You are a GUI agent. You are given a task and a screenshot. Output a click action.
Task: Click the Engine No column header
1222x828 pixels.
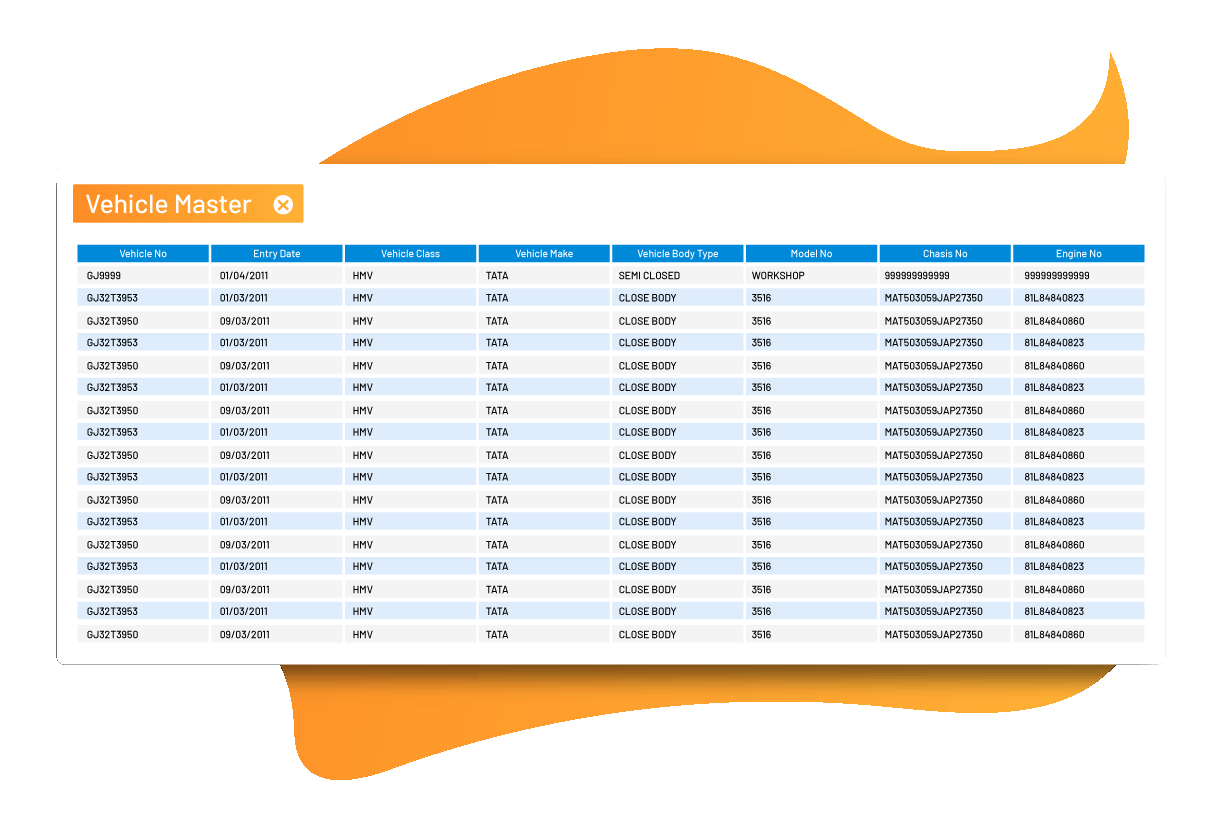[1078, 254]
